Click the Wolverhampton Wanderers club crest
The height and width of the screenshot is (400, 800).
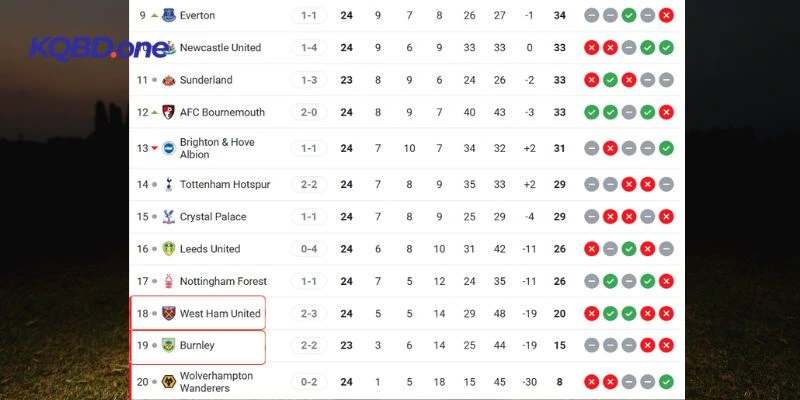168,381
